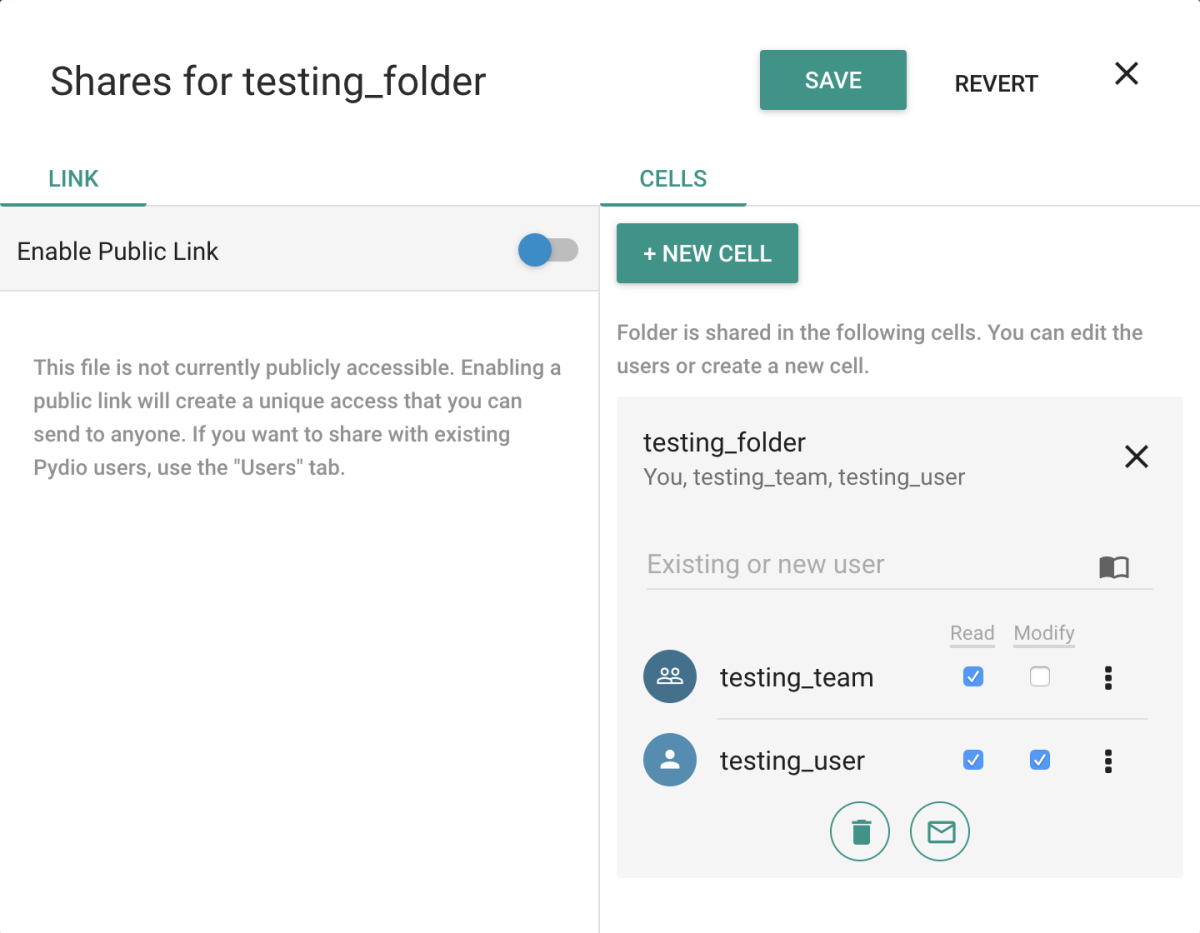Close the Shares dialog
The height and width of the screenshot is (933, 1200).
tap(1127, 73)
